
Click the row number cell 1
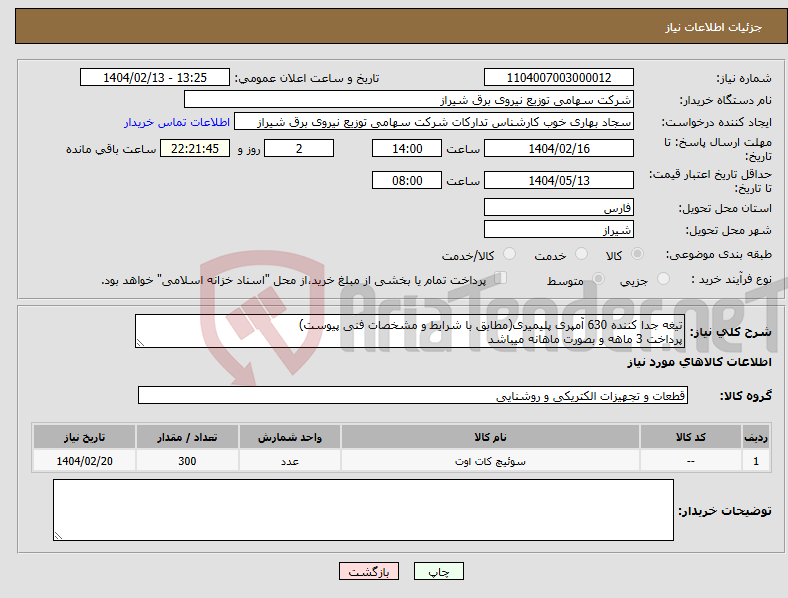[x=756, y=461]
